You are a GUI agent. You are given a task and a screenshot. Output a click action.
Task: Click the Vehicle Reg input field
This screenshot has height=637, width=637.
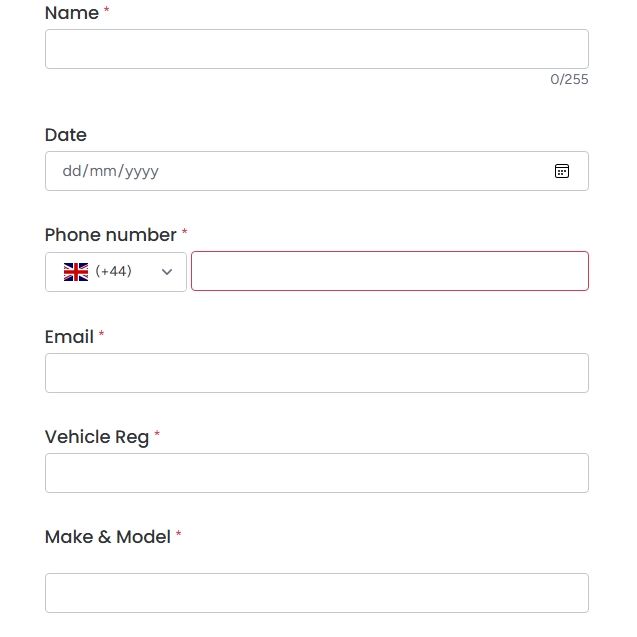(317, 473)
